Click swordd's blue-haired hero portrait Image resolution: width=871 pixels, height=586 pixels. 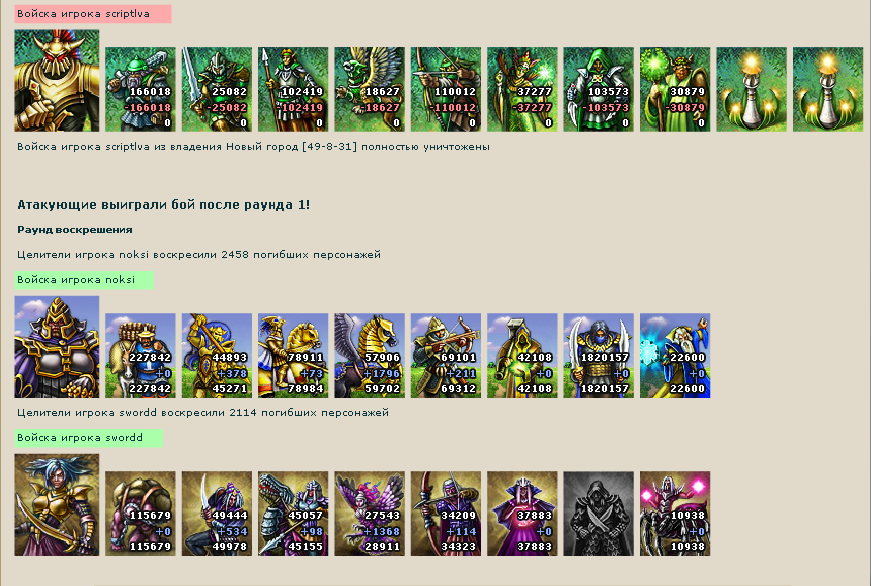point(57,505)
